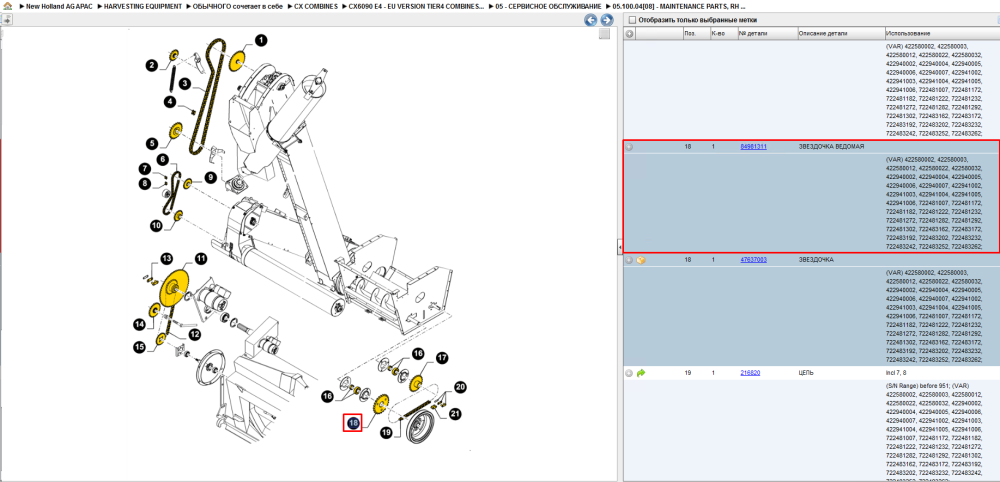Viewport: 1000px width, 482px height.
Task: Select callout 13 on the diagram
Action: point(166,258)
